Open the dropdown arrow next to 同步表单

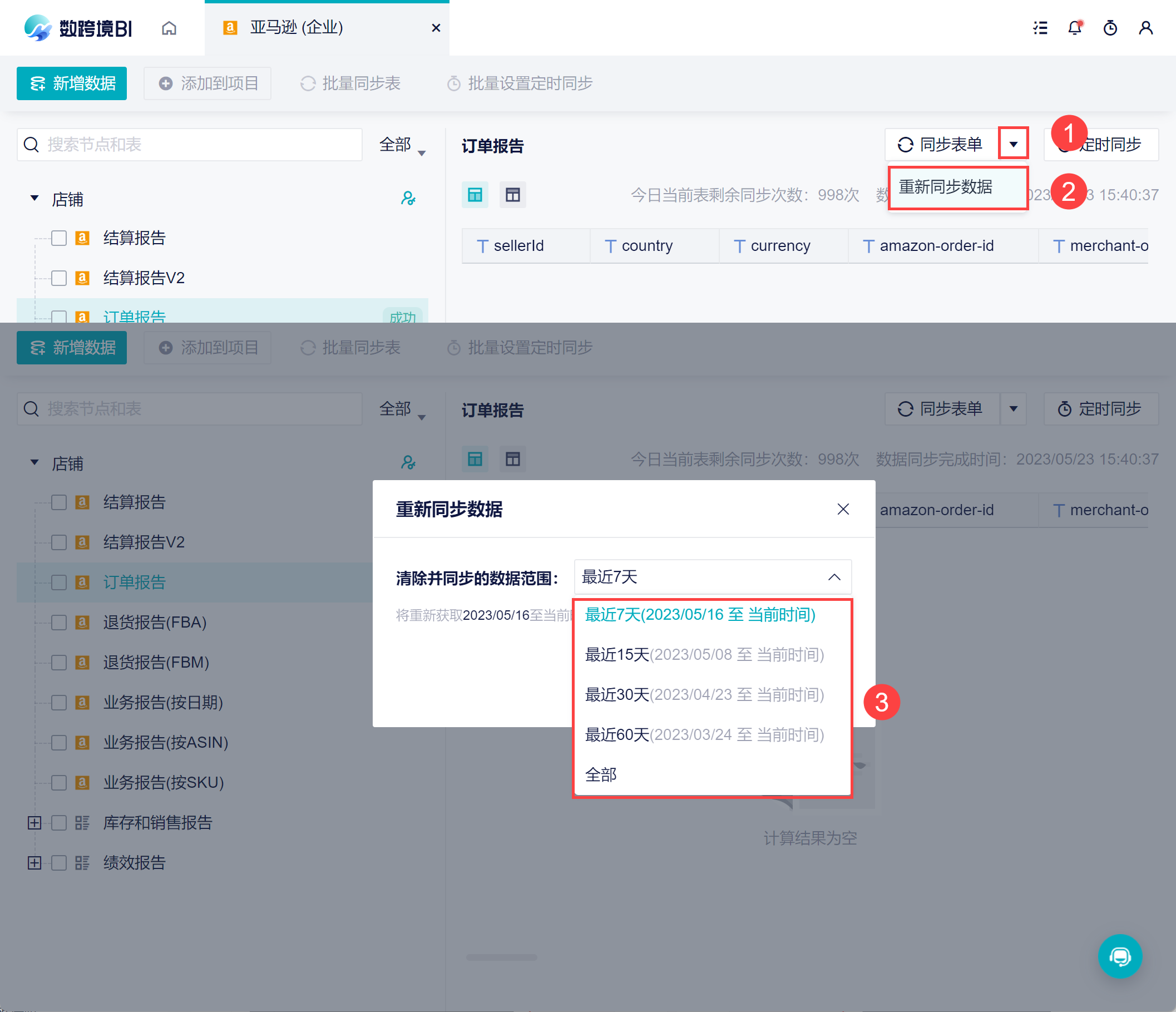click(1013, 144)
